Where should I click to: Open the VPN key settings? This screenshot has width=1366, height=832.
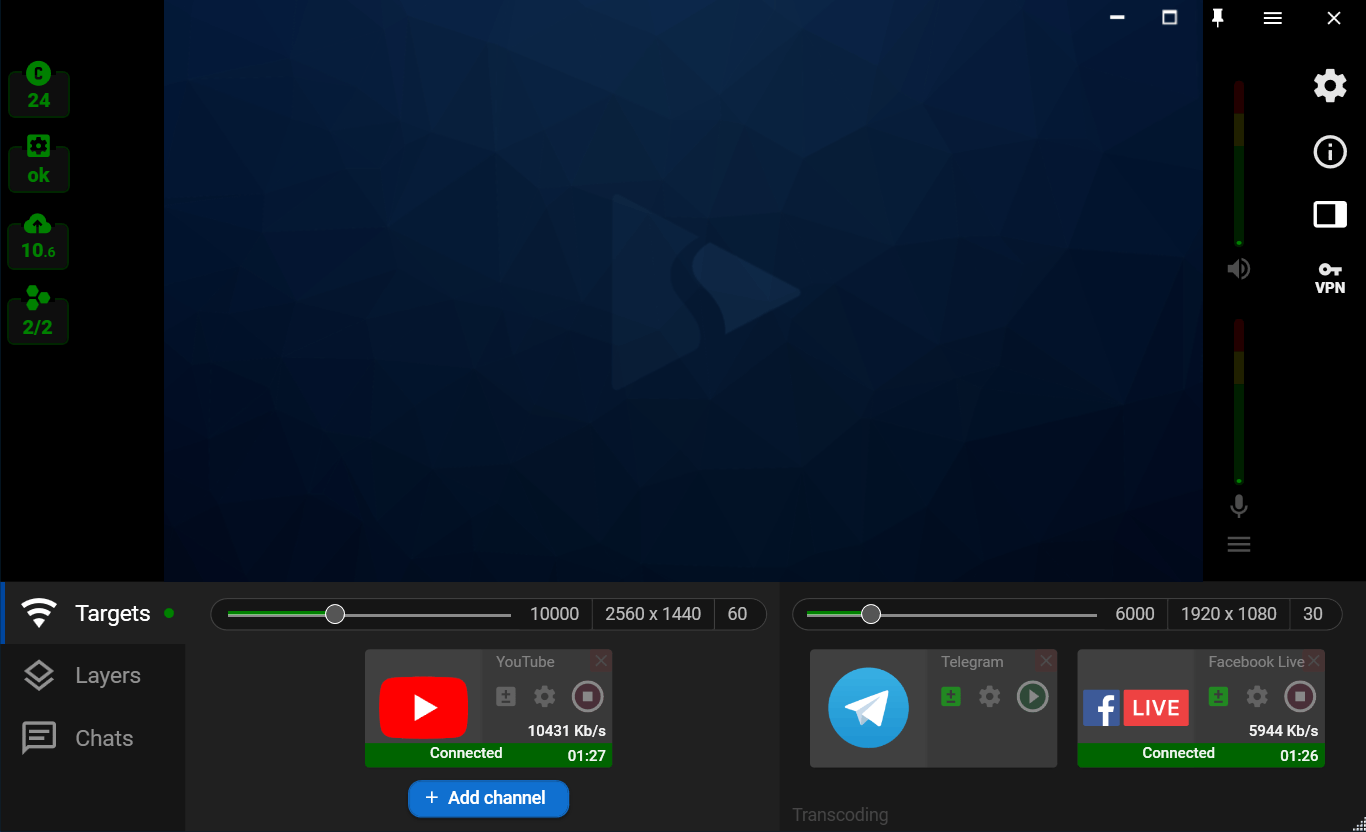coord(1329,277)
